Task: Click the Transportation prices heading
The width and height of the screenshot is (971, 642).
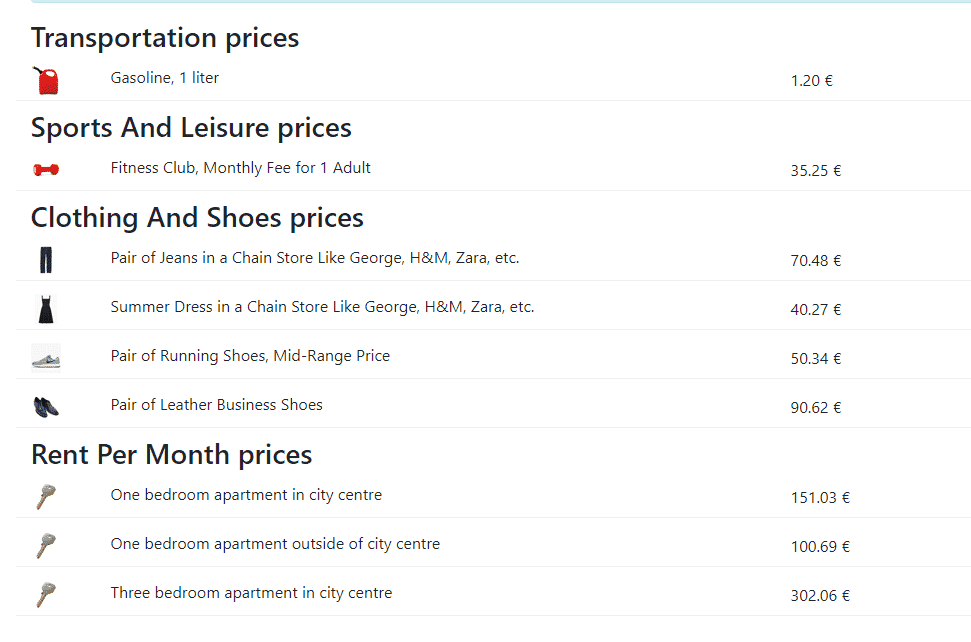Action: coord(165,38)
